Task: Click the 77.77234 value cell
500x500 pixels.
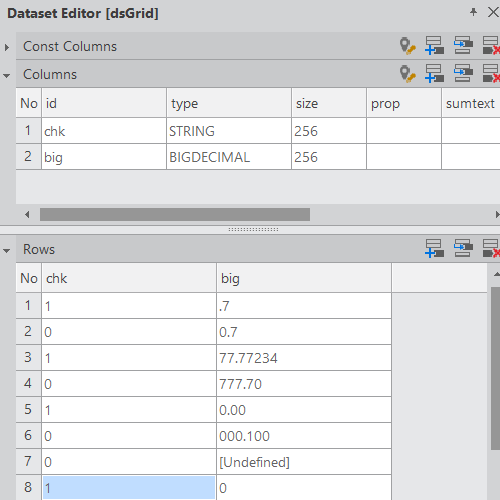Action: (304, 358)
